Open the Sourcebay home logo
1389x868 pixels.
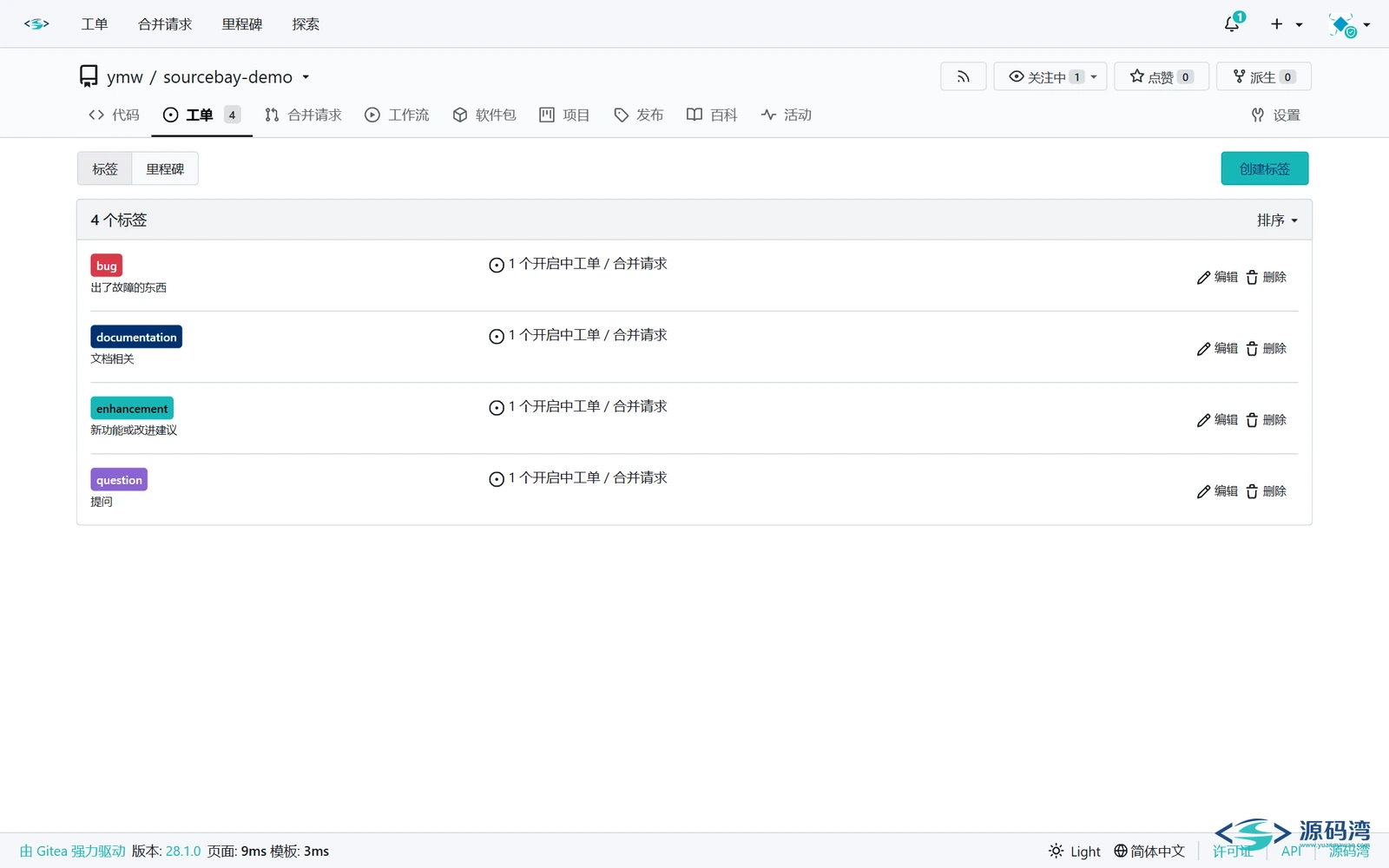[x=36, y=24]
